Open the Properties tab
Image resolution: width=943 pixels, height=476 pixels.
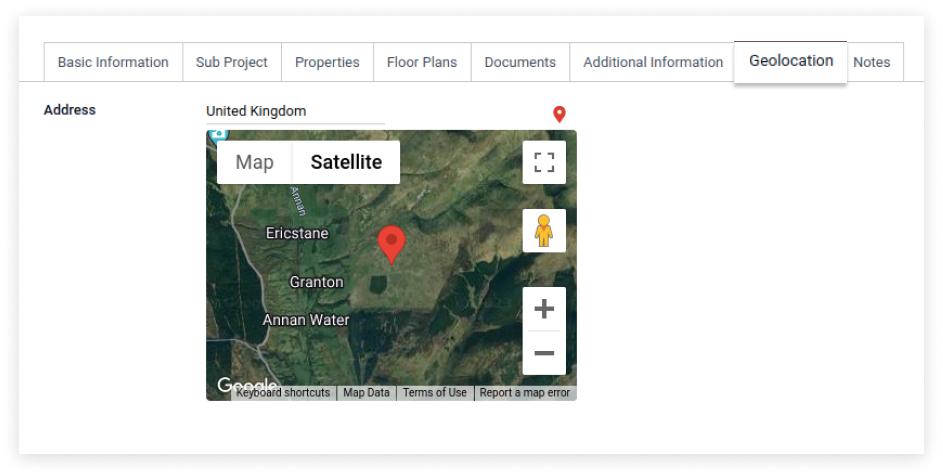(x=327, y=62)
